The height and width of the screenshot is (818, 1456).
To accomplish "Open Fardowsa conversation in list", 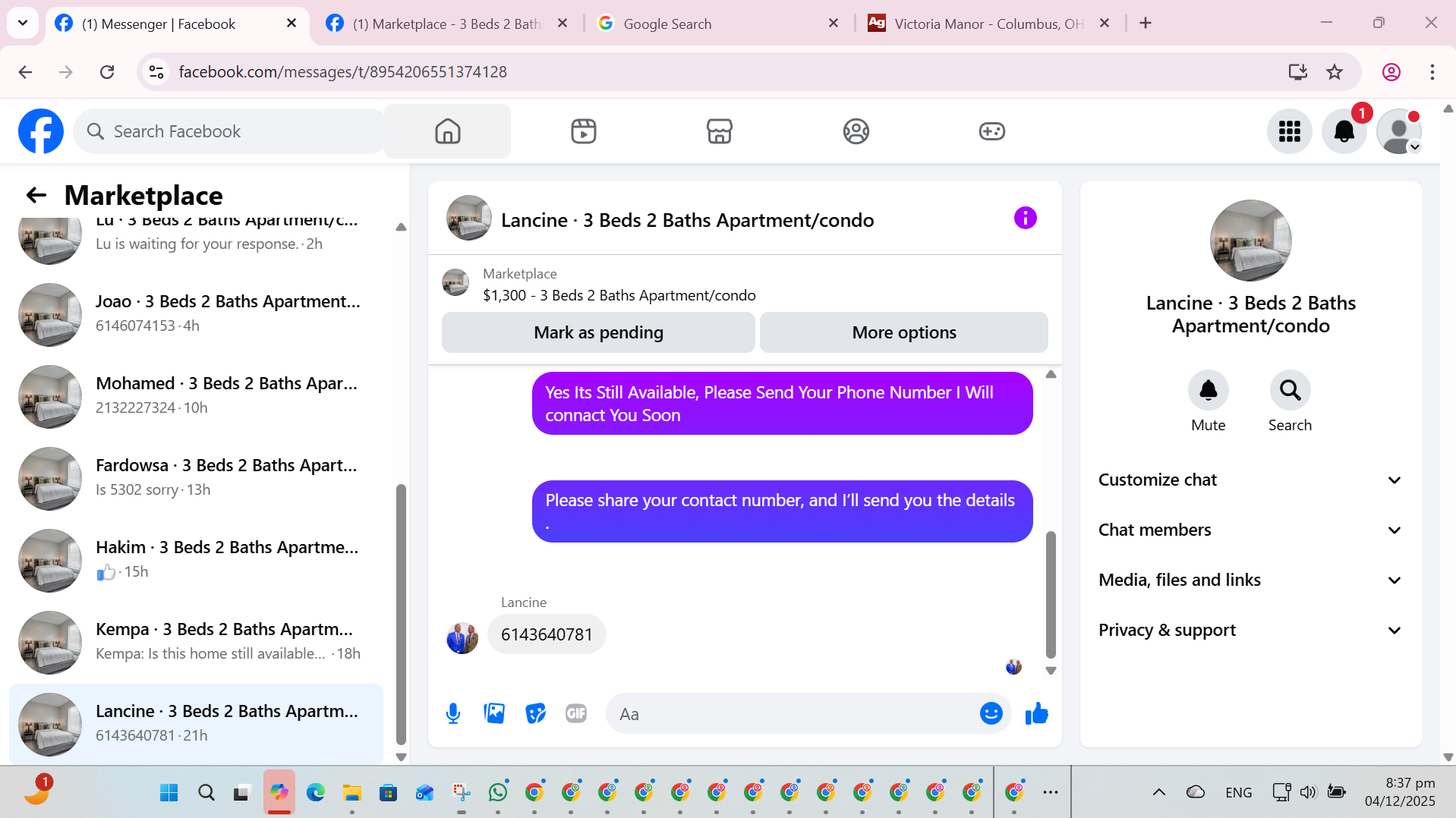I will point(197,477).
